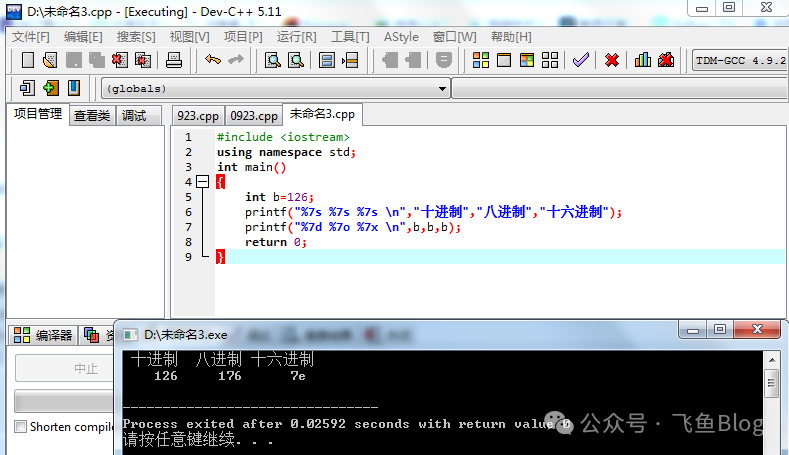Click the Toggle comment toolbar icon
Screen dimensions: 789x455
point(443,60)
